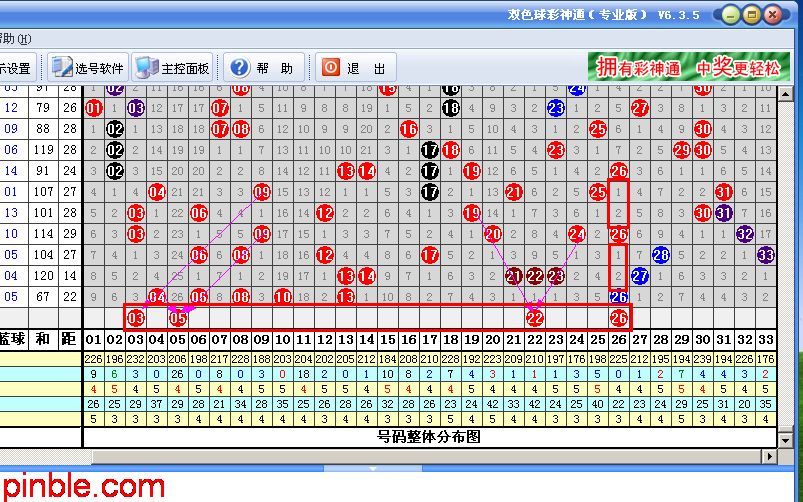Click the 号码整体分布图 chart title
Image resolution: width=803 pixels, height=502 pixels.
point(429,436)
